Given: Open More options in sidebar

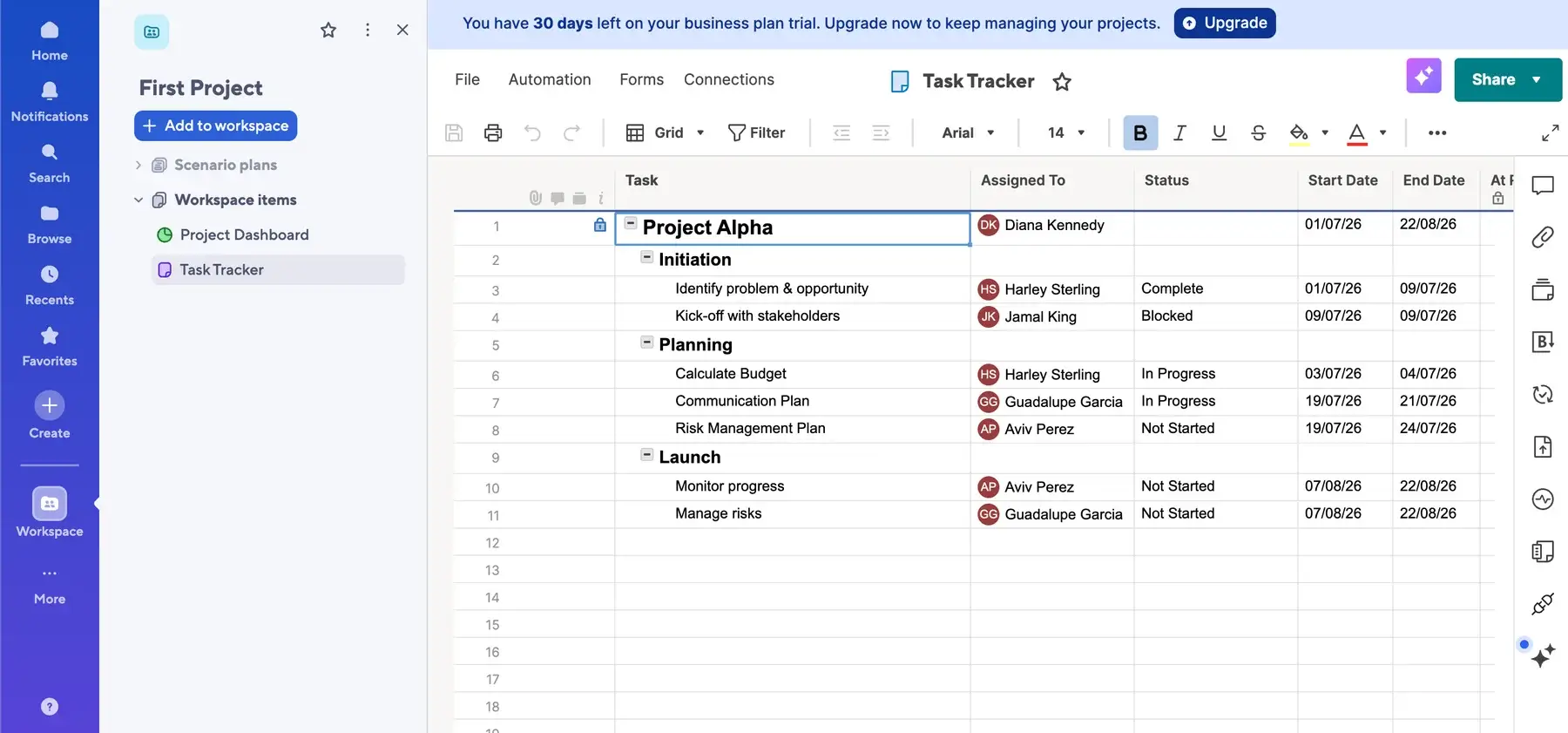Looking at the screenshot, I should (x=50, y=585).
